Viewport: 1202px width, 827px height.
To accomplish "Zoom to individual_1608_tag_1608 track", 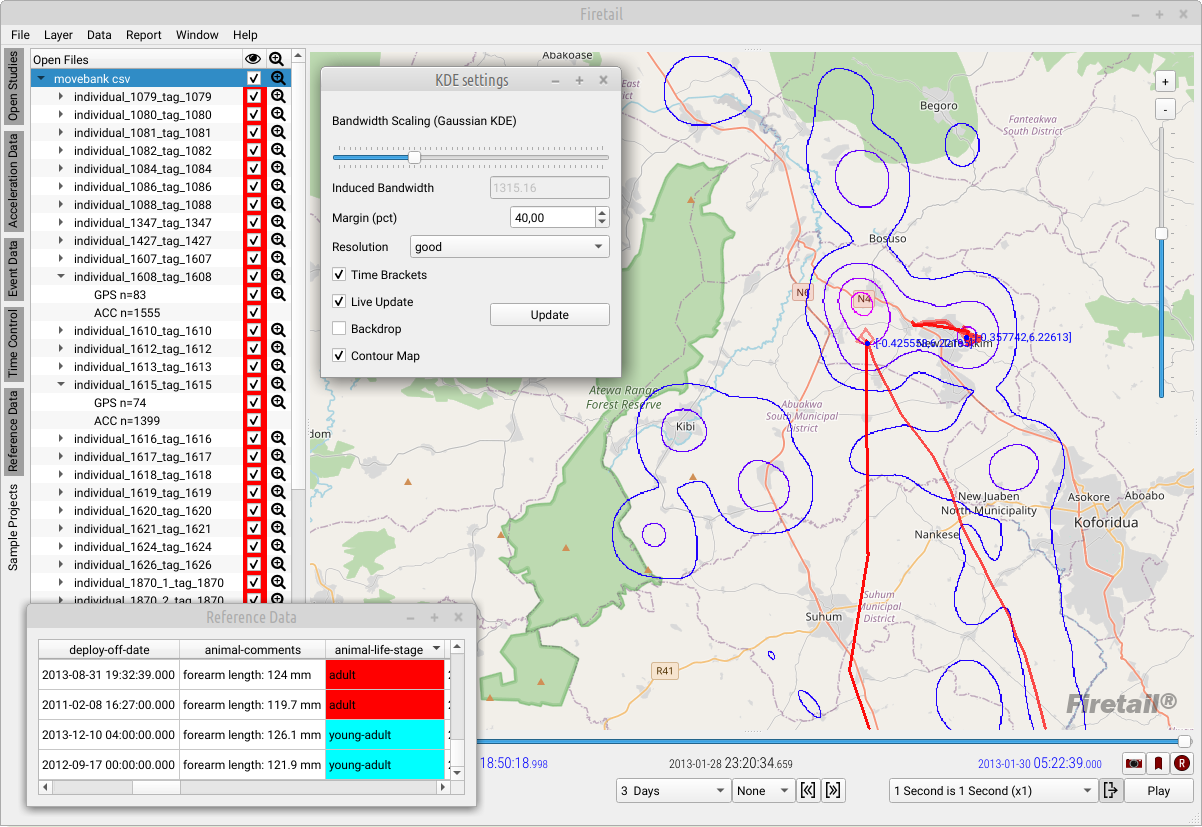I will 279,277.
